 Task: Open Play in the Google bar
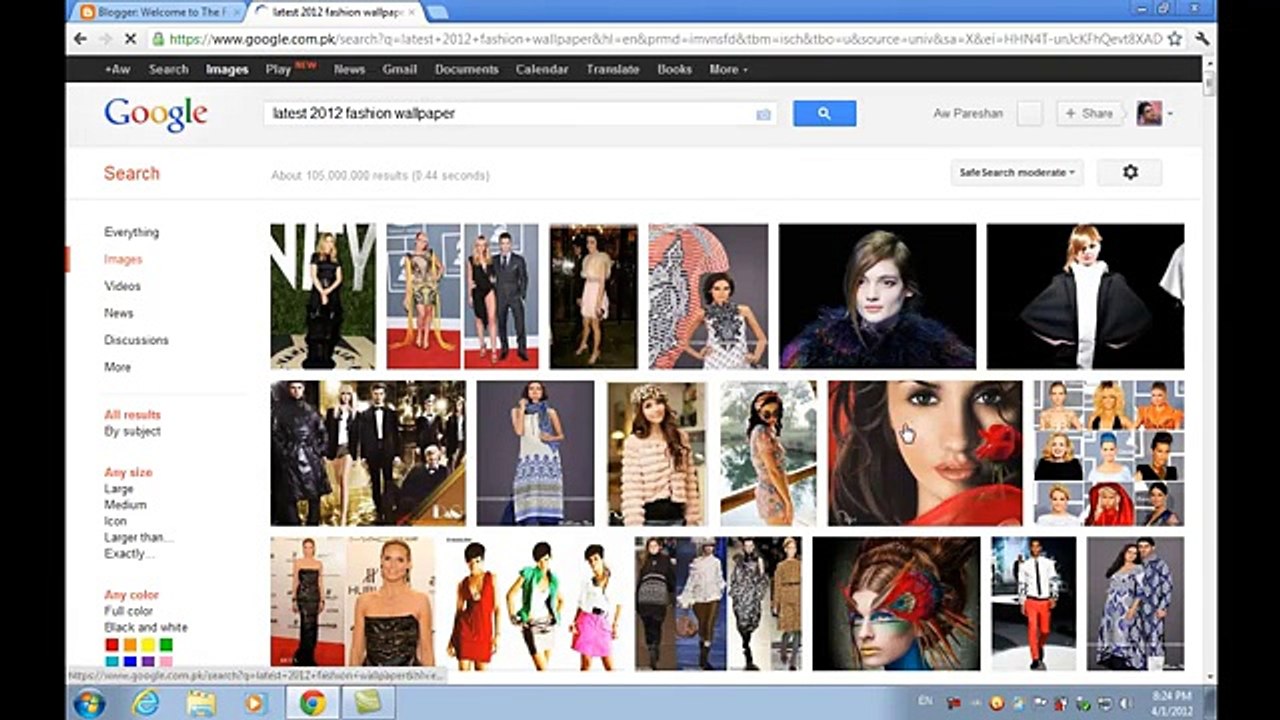pyautogui.click(x=278, y=69)
